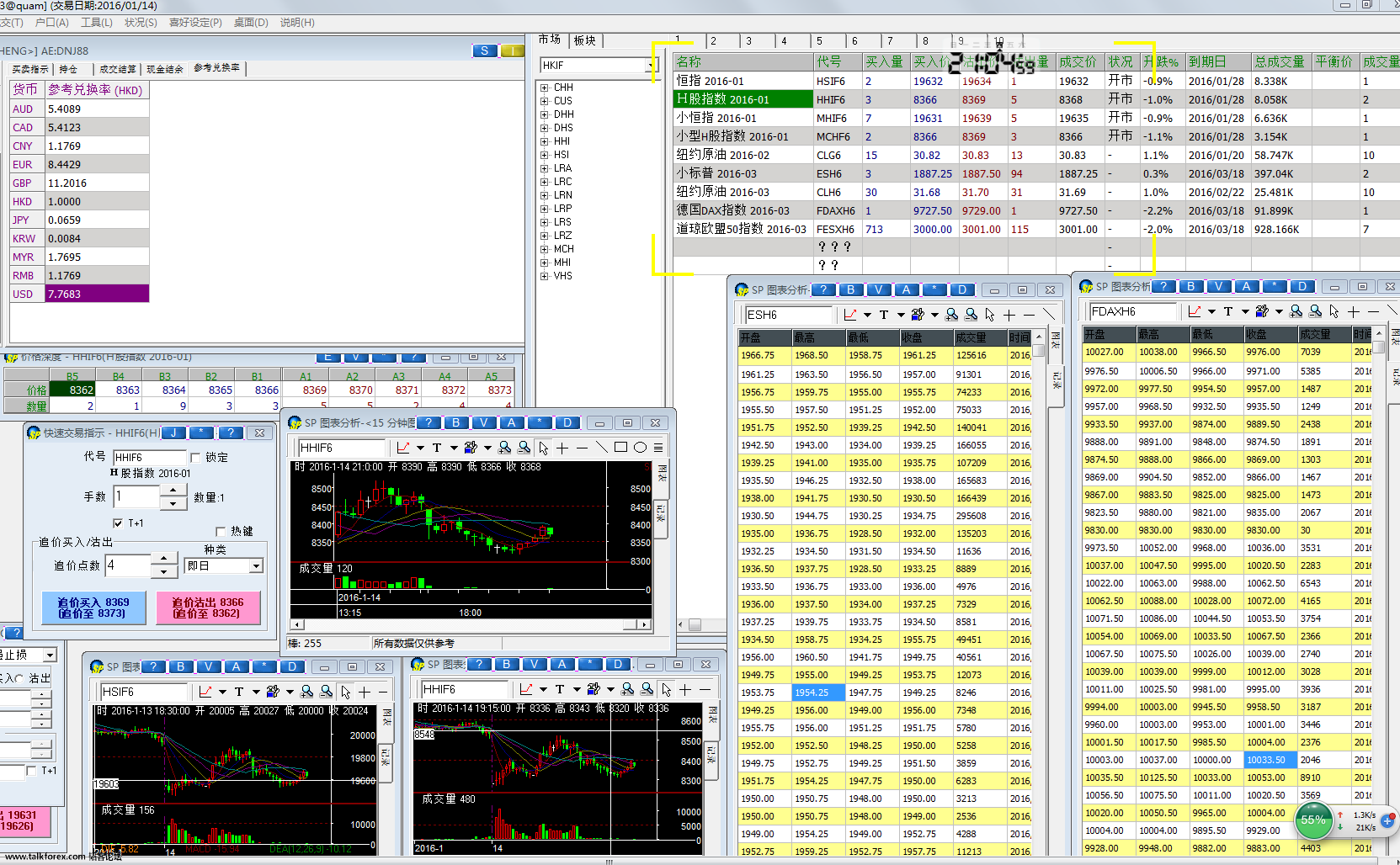The image size is (1400, 865).
Task: Click the HHIF6 chart horizontal scrollbar
Action: click(471, 624)
